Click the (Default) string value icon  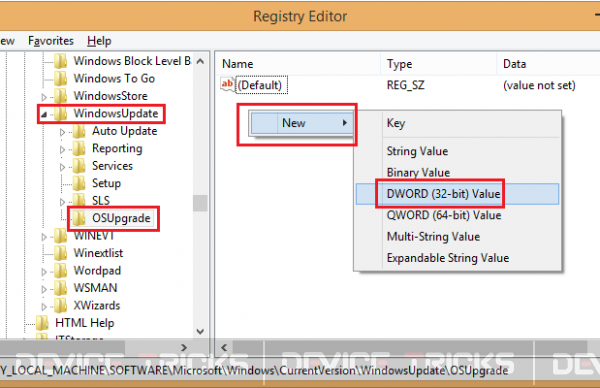point(228,85)
